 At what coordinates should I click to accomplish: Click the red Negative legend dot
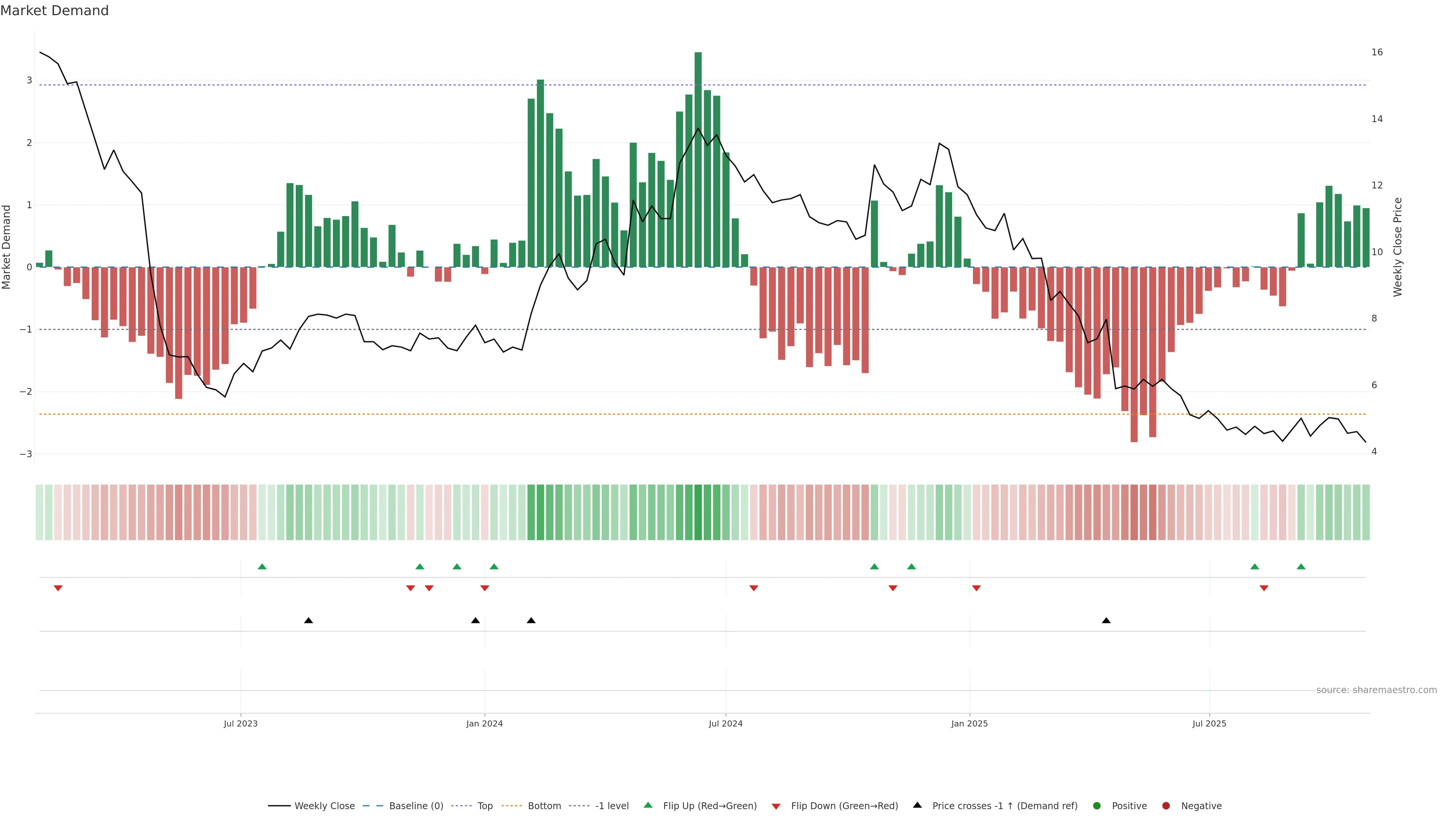1166,806
